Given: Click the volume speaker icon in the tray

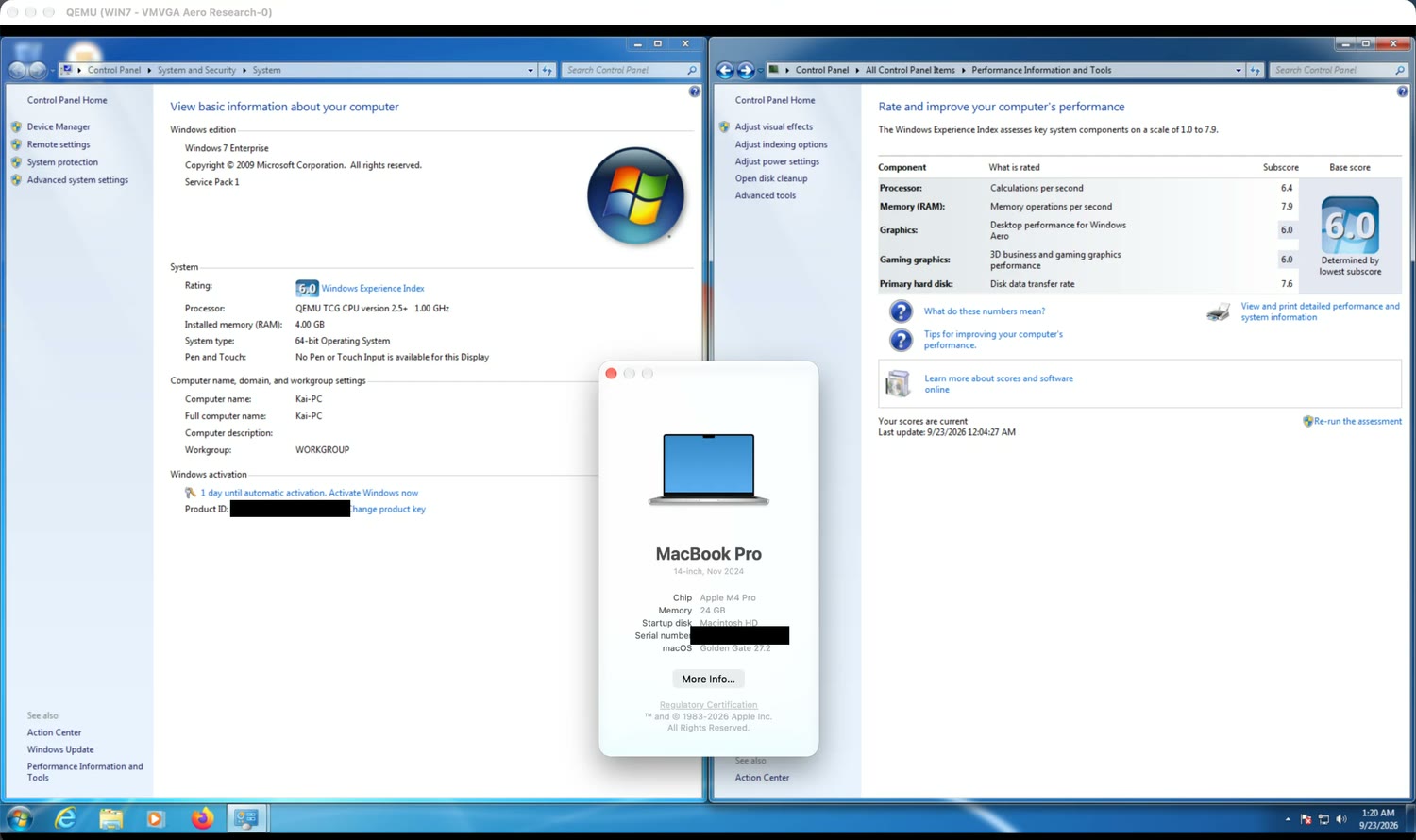Looking at the screenshot, I should pos(1341,819).
